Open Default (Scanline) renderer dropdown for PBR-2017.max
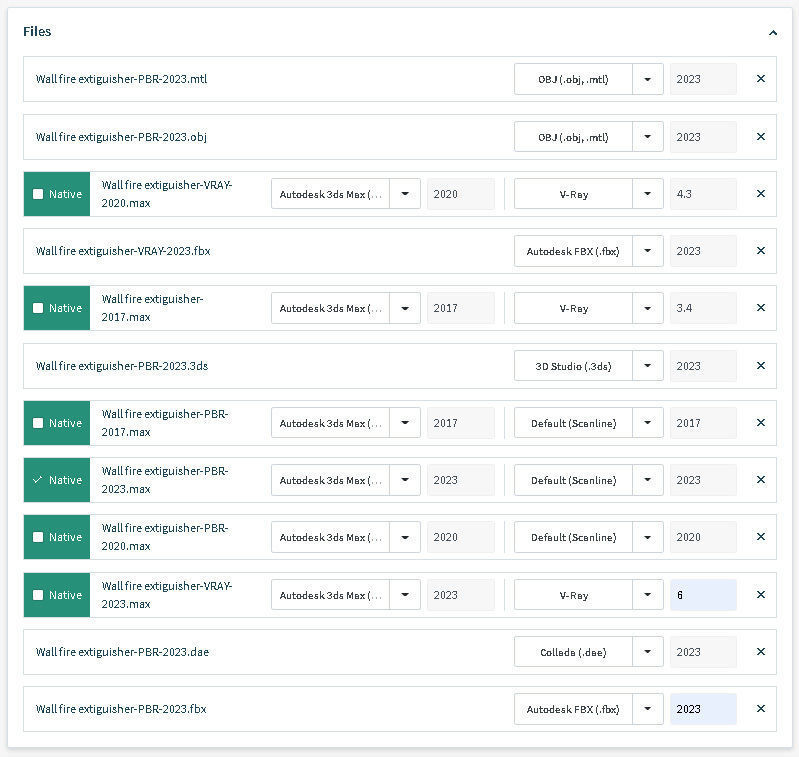This screenshot has height=757, width=799. 648,423
